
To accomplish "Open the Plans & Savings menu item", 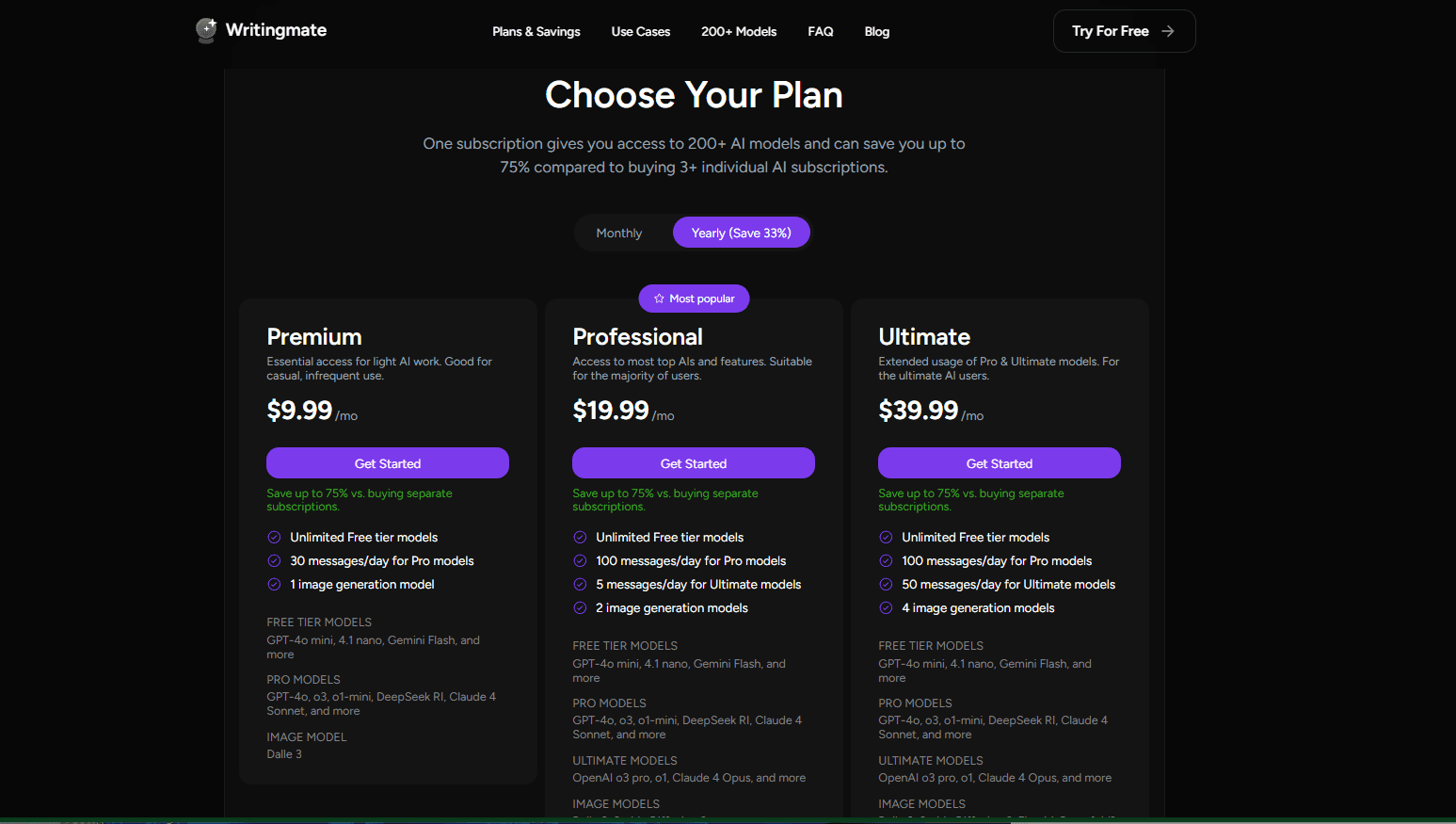I will click(536, 31).
